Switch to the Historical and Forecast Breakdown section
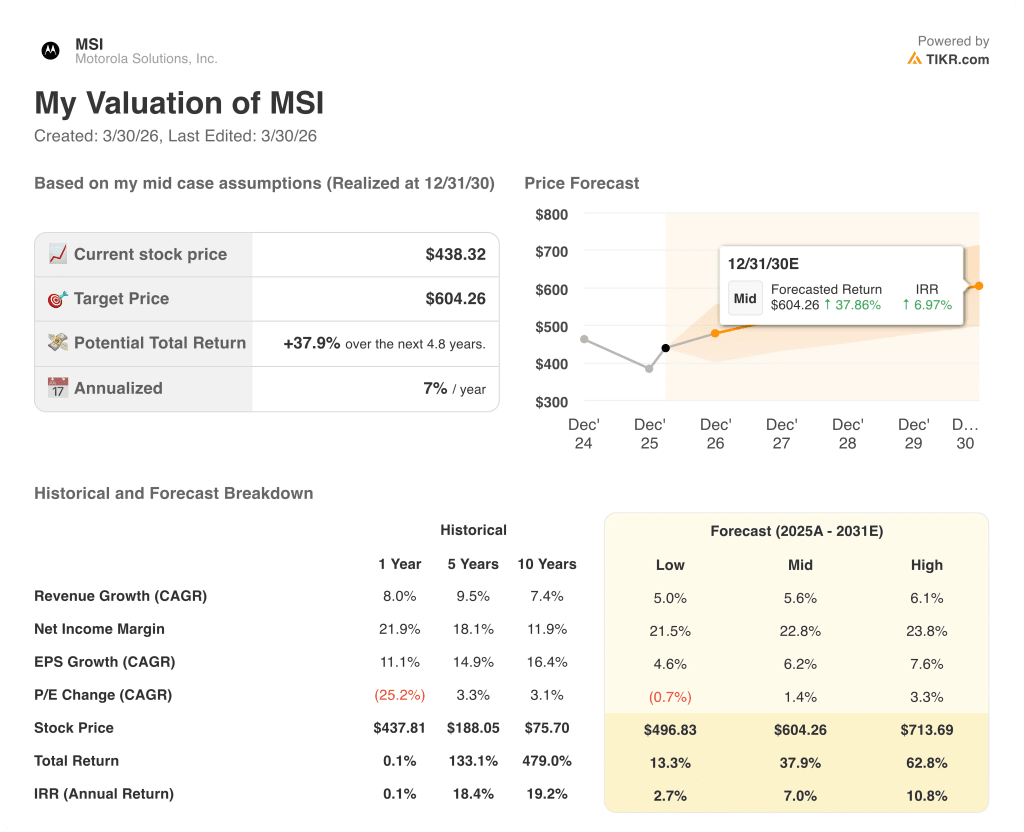 [173, 493]
